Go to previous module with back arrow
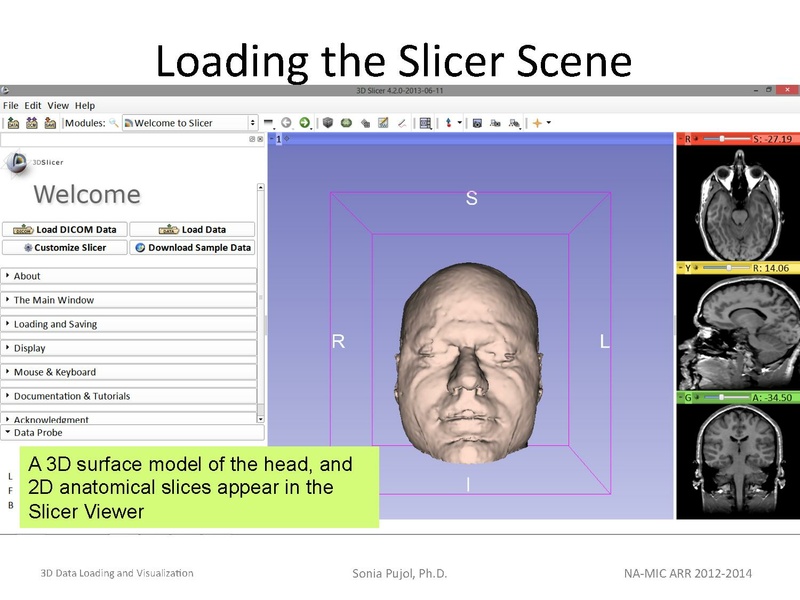This screenshot has height=600, width=800. coord(286,123)
